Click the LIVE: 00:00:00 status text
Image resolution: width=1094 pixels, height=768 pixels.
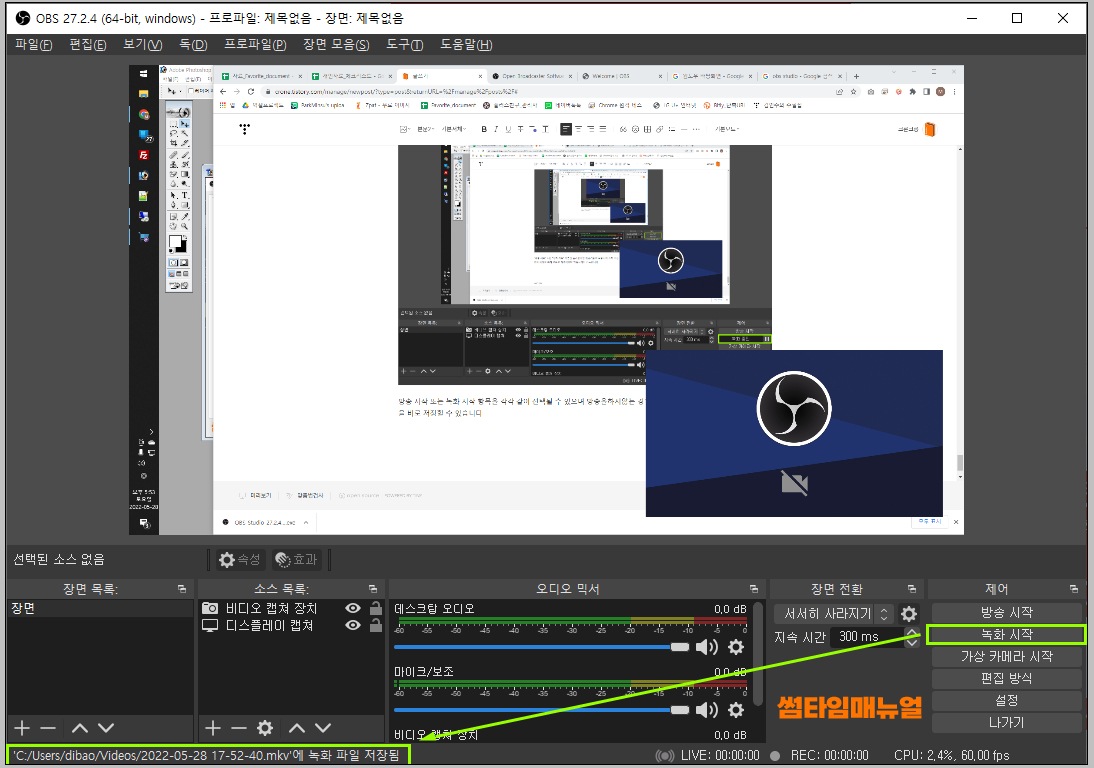[x=720, y=755]
